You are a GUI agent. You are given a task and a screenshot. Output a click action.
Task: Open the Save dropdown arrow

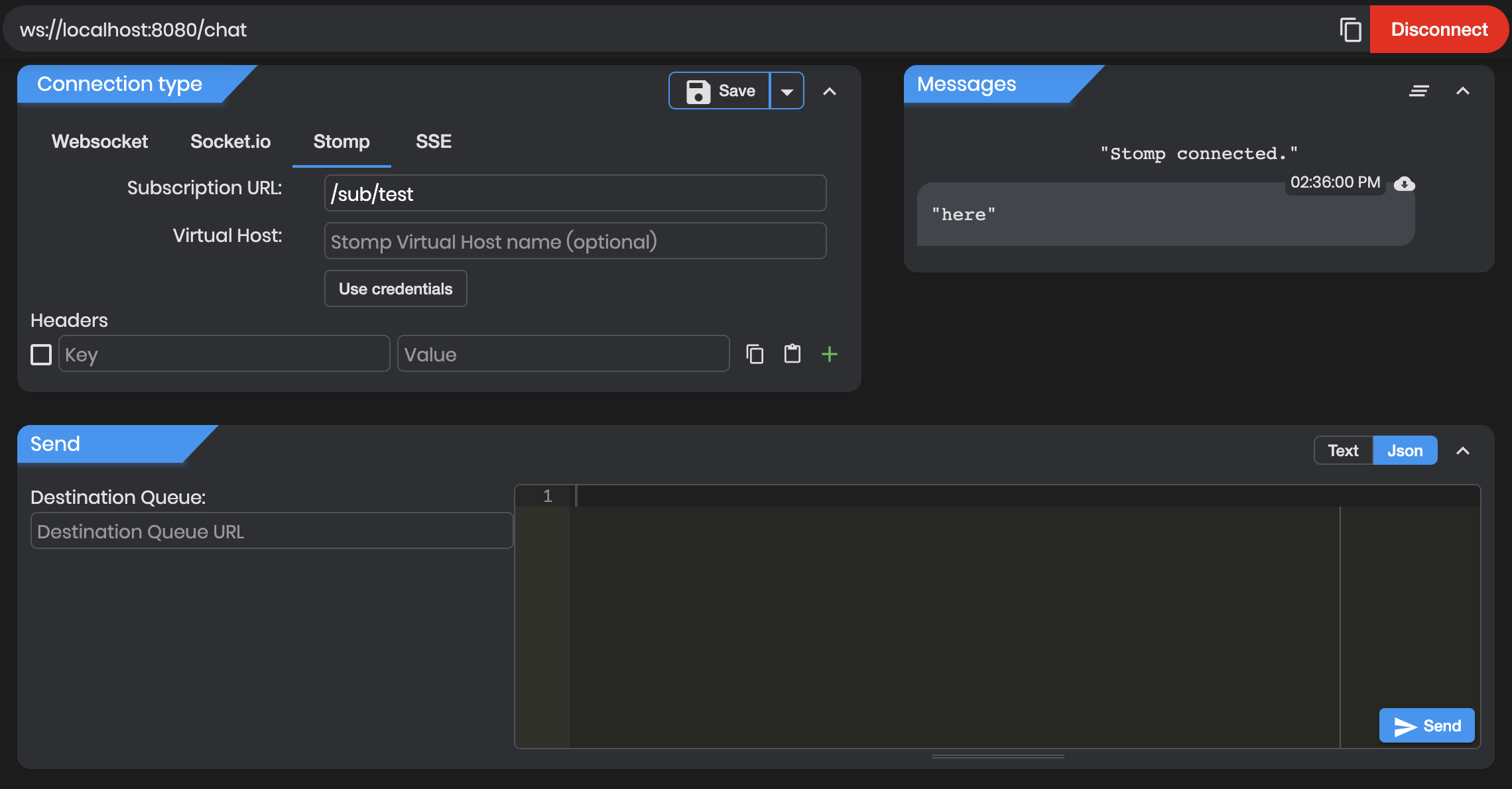[x=787, y=91]
